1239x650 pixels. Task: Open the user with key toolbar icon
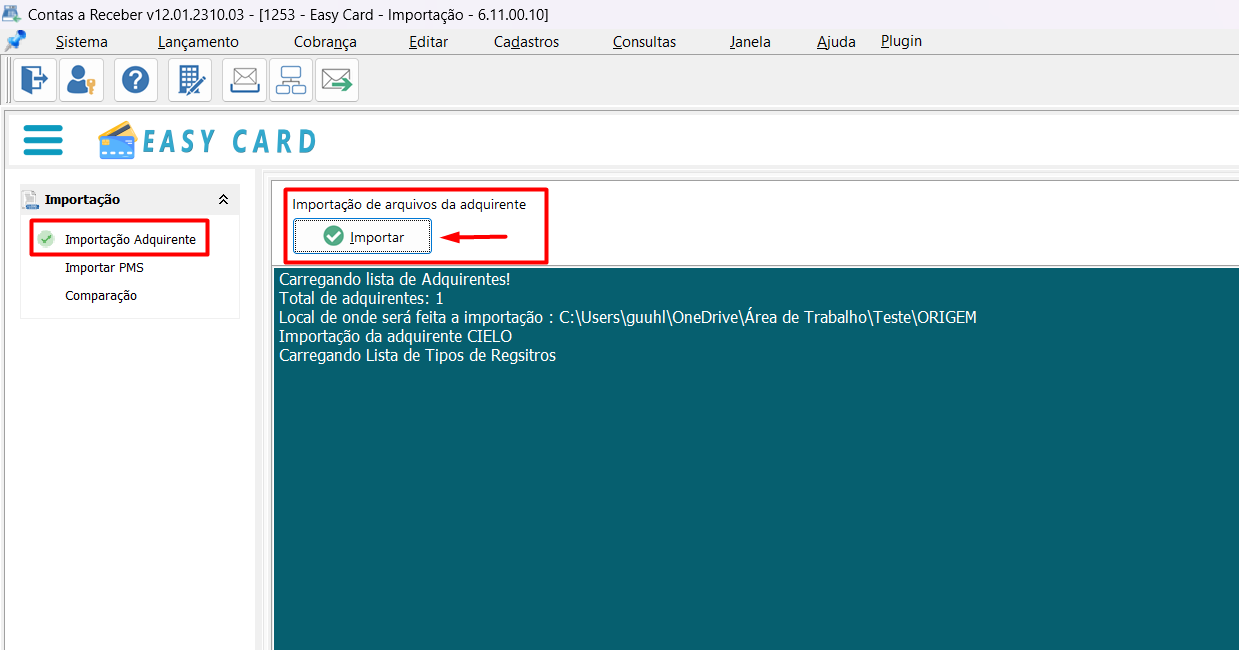pyautogui.click(x=81, y=80)
